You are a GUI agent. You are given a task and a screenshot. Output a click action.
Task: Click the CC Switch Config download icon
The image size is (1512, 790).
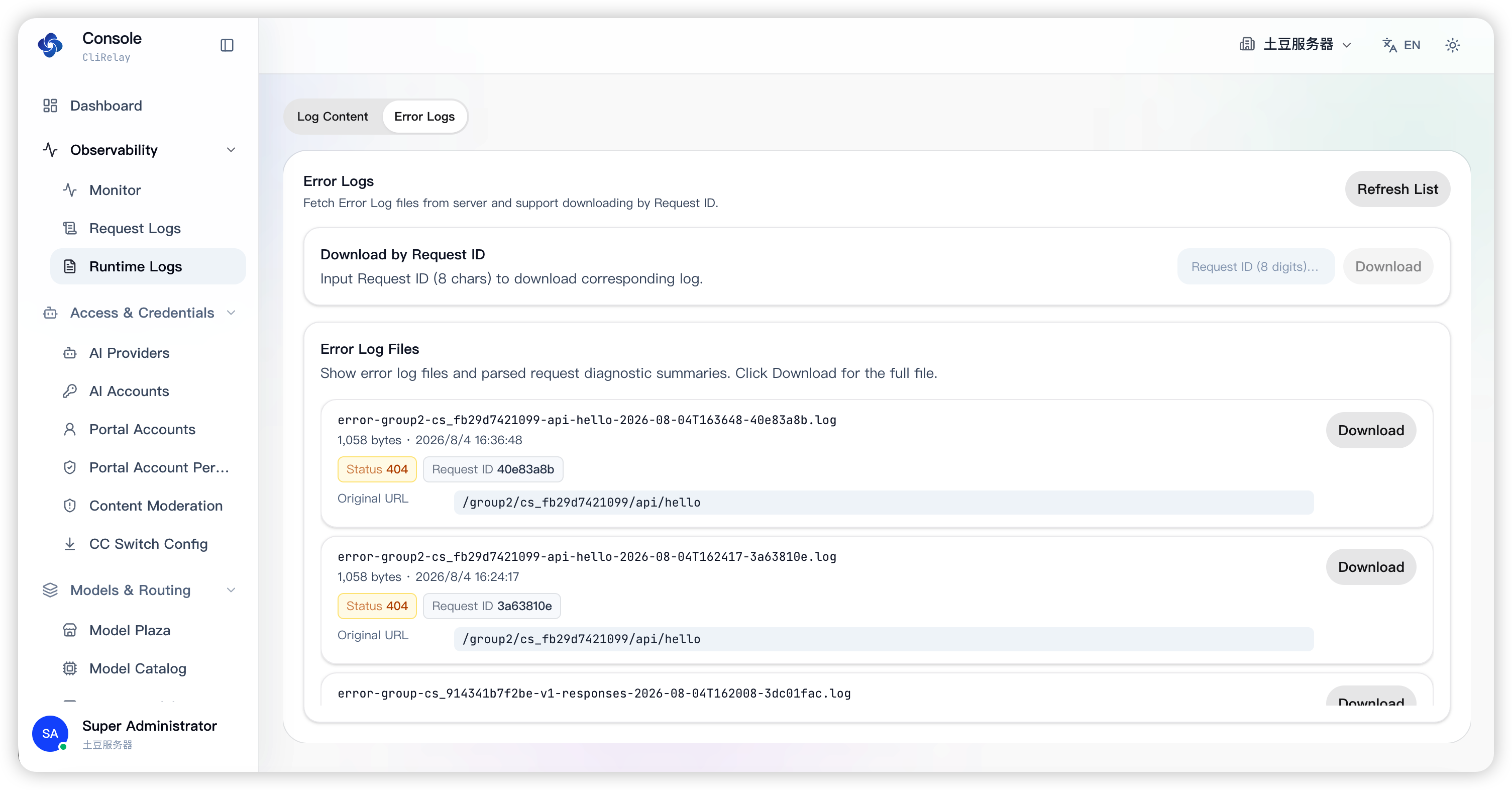click(70, 544)
